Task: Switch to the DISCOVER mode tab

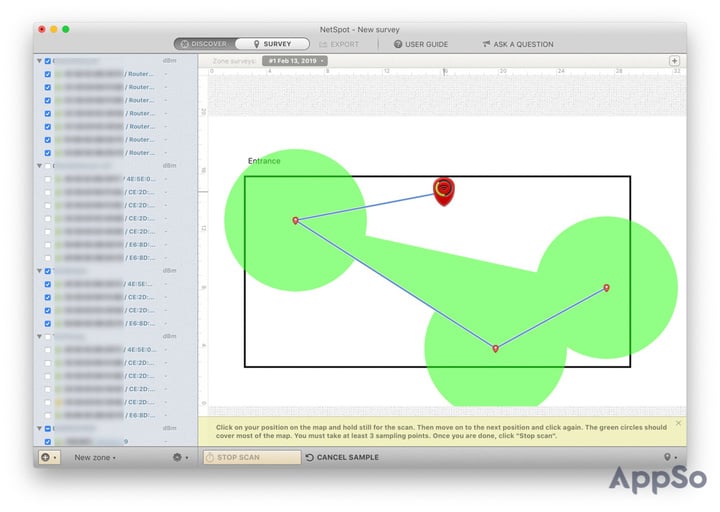Action: tap(205, 44)
